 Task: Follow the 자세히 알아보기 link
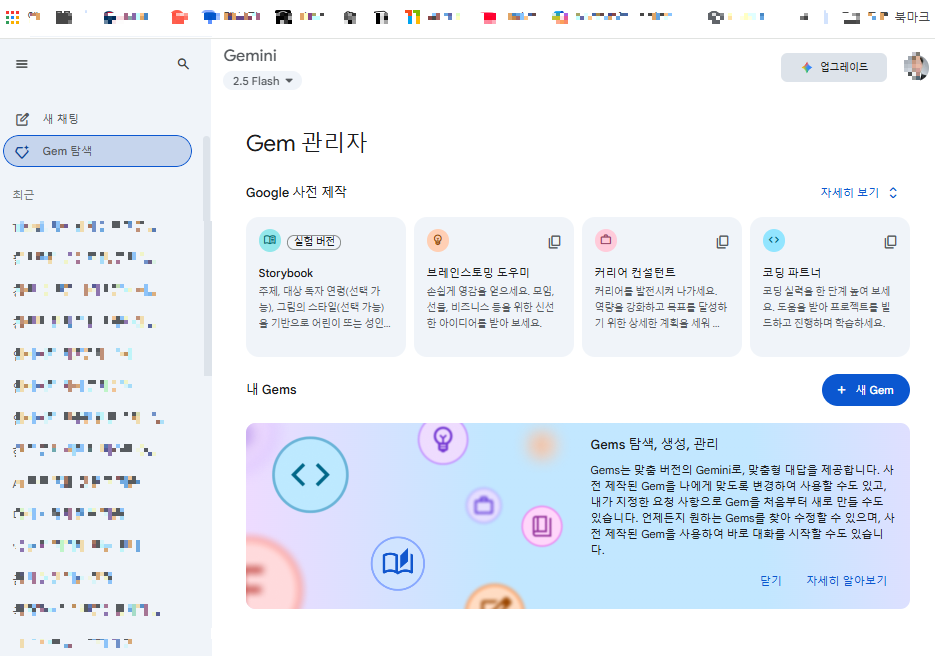point(847,580)
